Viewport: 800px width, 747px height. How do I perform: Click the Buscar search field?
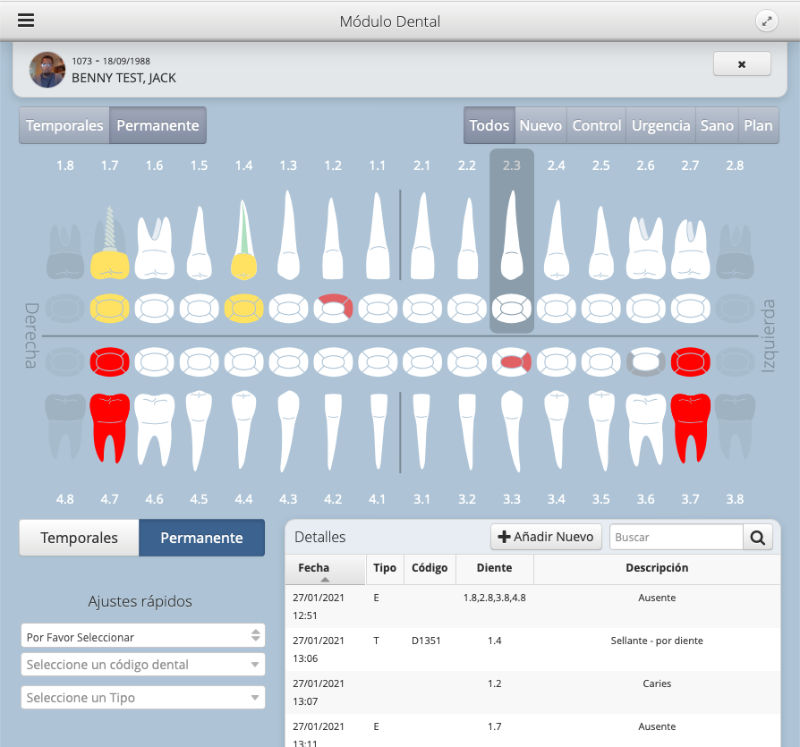coord(675,537)
